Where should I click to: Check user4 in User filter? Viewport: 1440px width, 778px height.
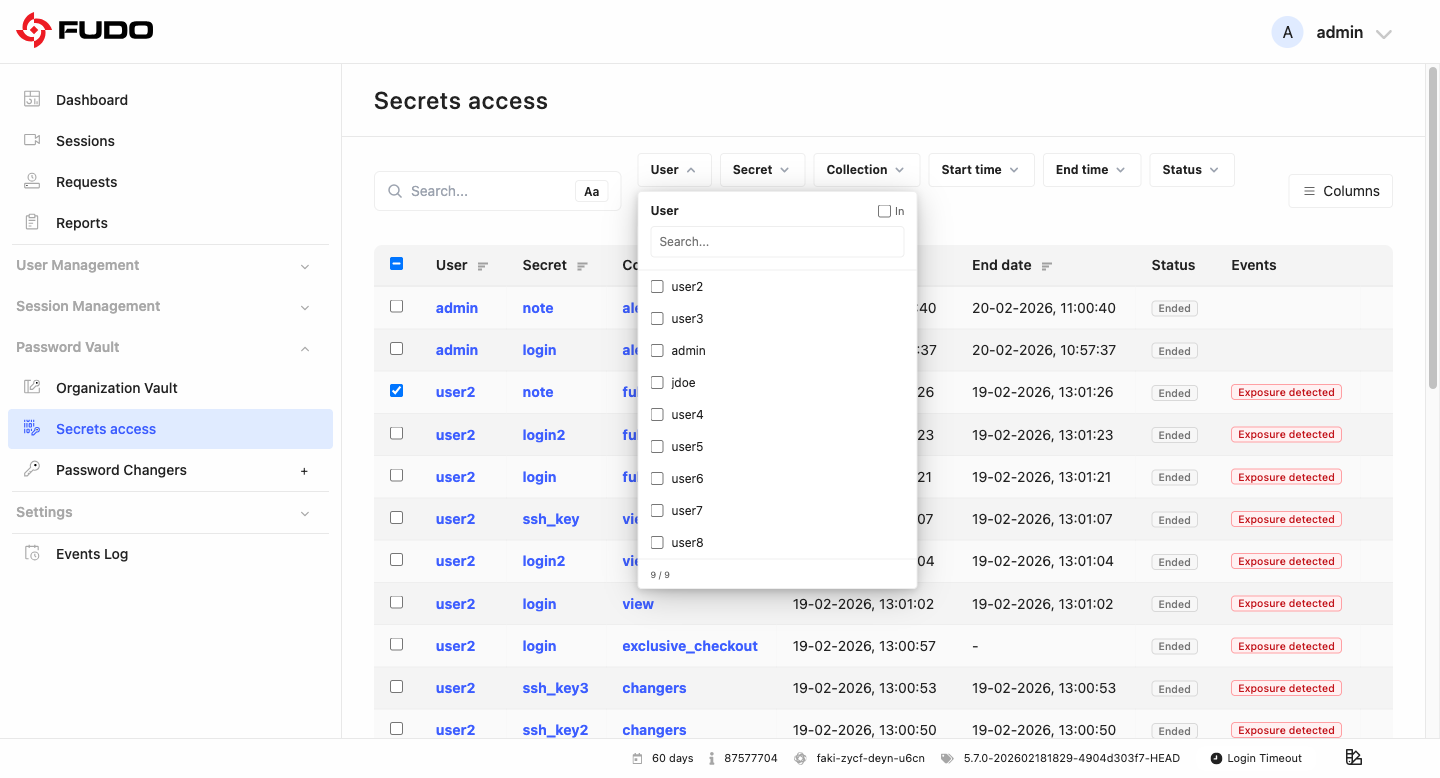657,415
